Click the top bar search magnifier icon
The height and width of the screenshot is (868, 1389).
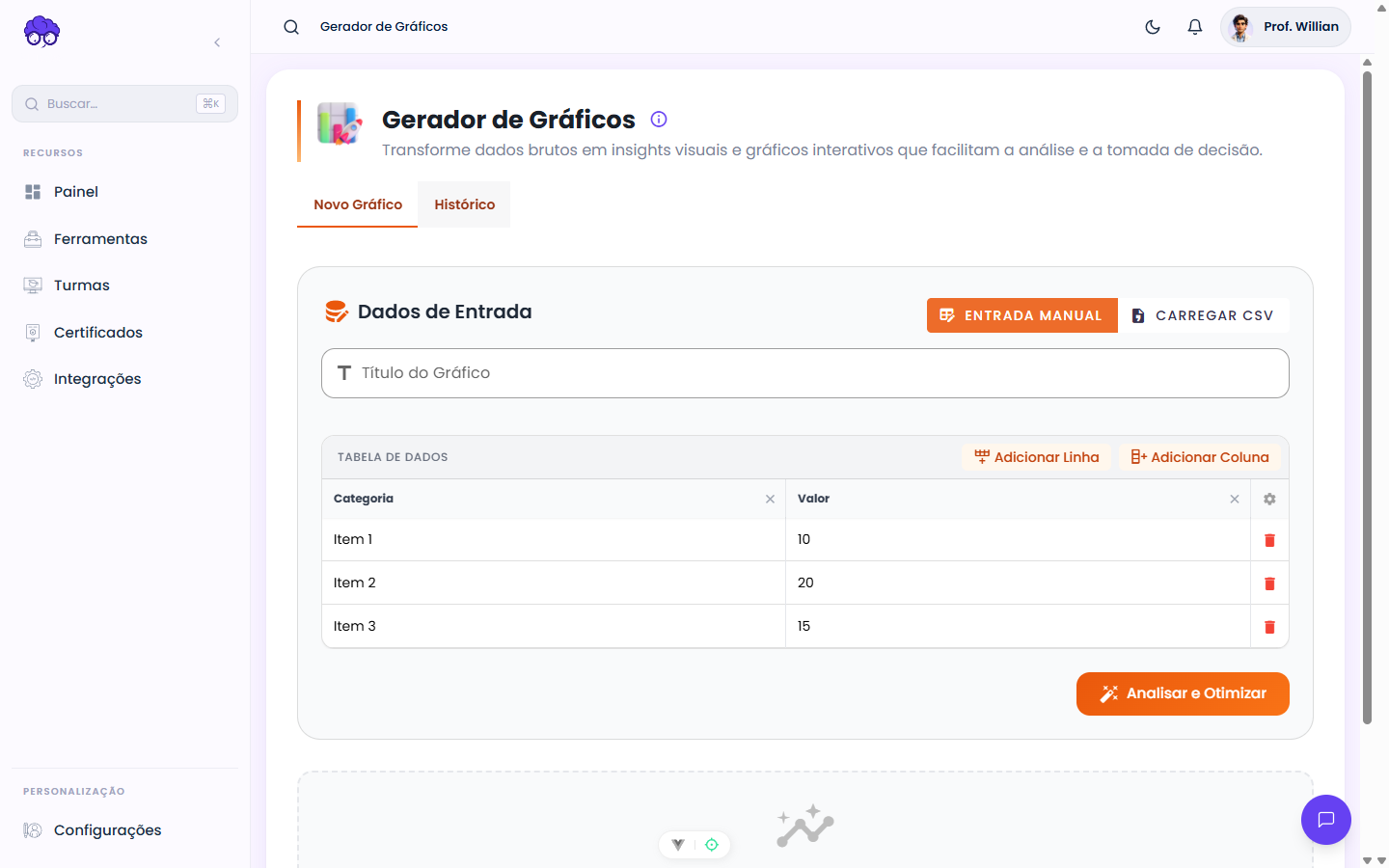coord(291,27)
